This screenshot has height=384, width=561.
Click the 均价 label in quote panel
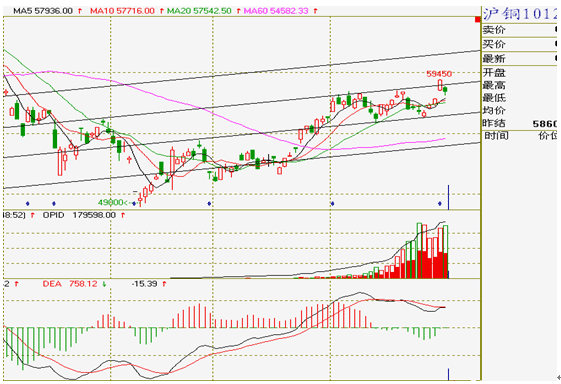[494, 110]
